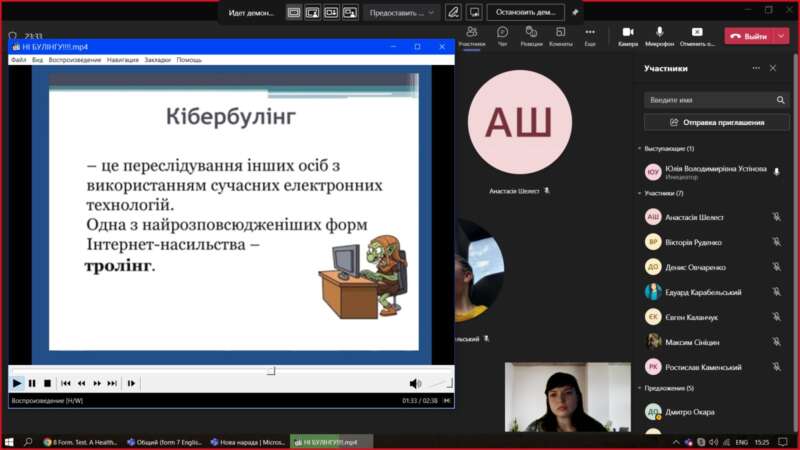Click the 'Введите имя' search field
The height and width of the screenshot is (450, 800).
[710, 100]
